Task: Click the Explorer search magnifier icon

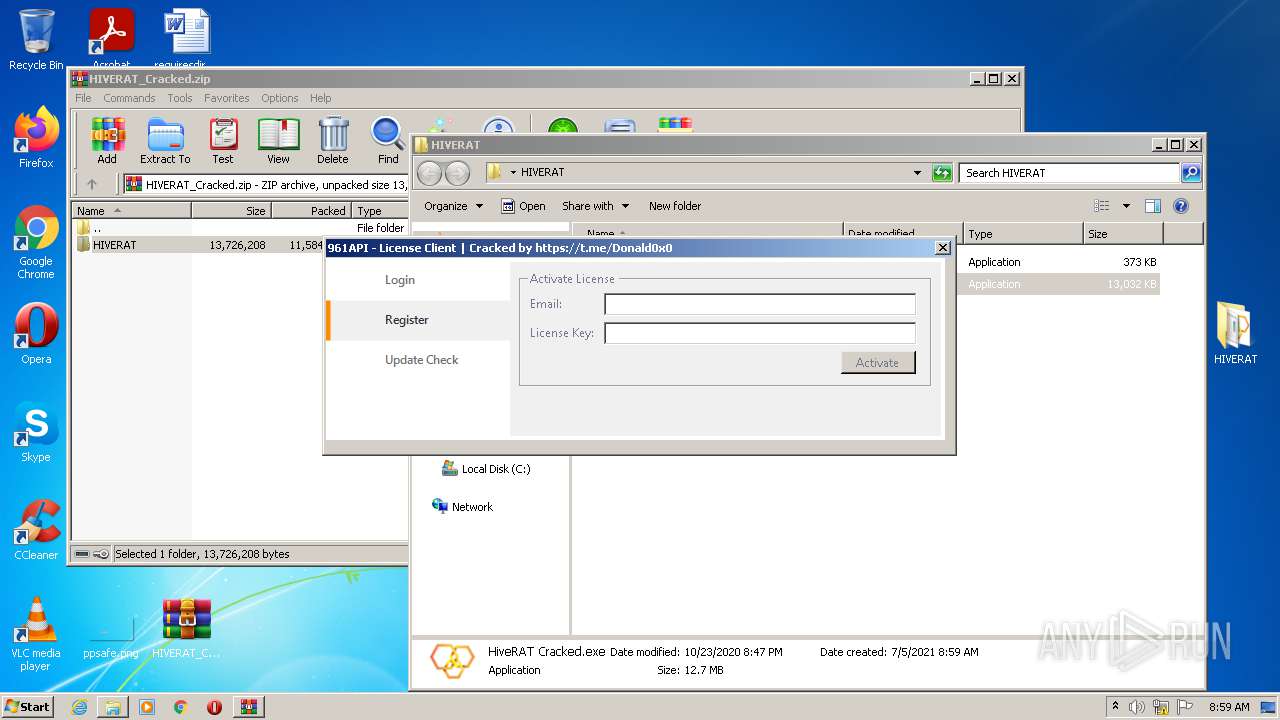Action: (x=1191, y=173)
